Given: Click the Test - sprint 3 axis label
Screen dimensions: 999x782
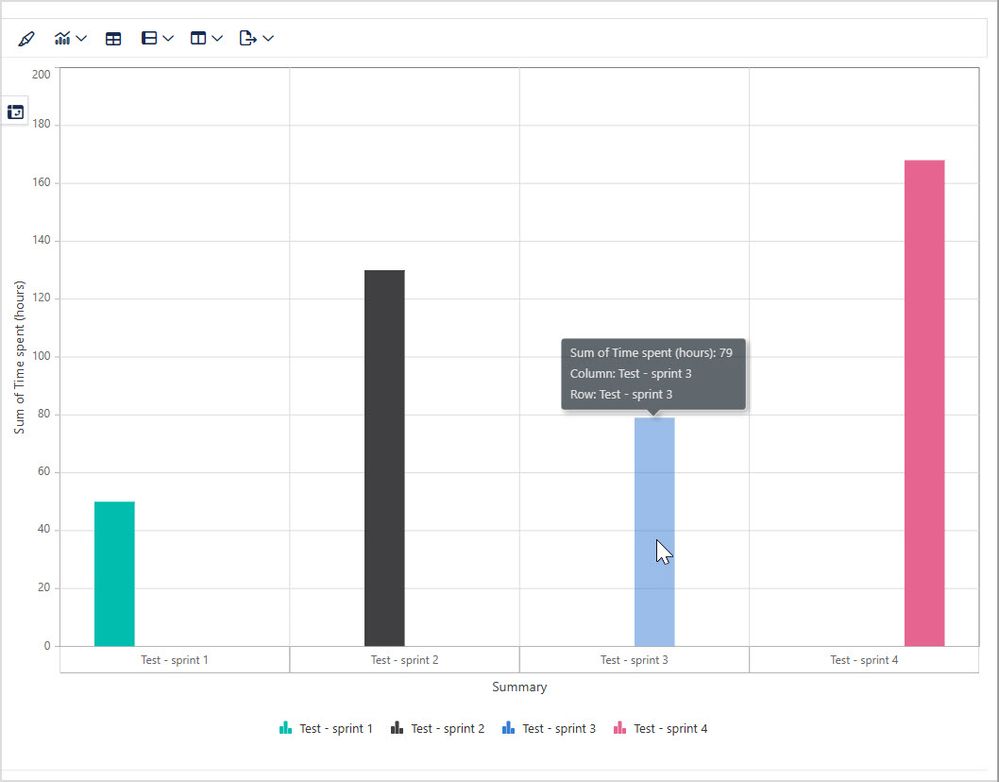Looking at the screenshot, I should [x=634, y=660].
